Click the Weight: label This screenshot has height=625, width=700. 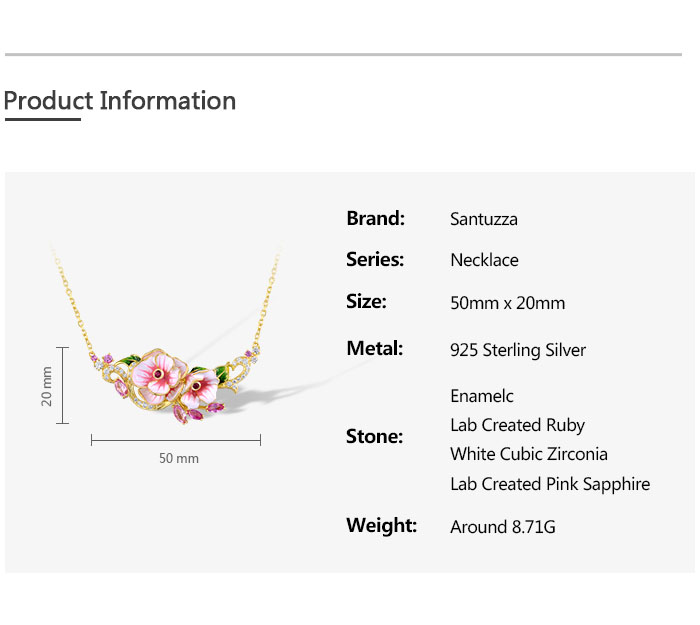tap(381, 525)
